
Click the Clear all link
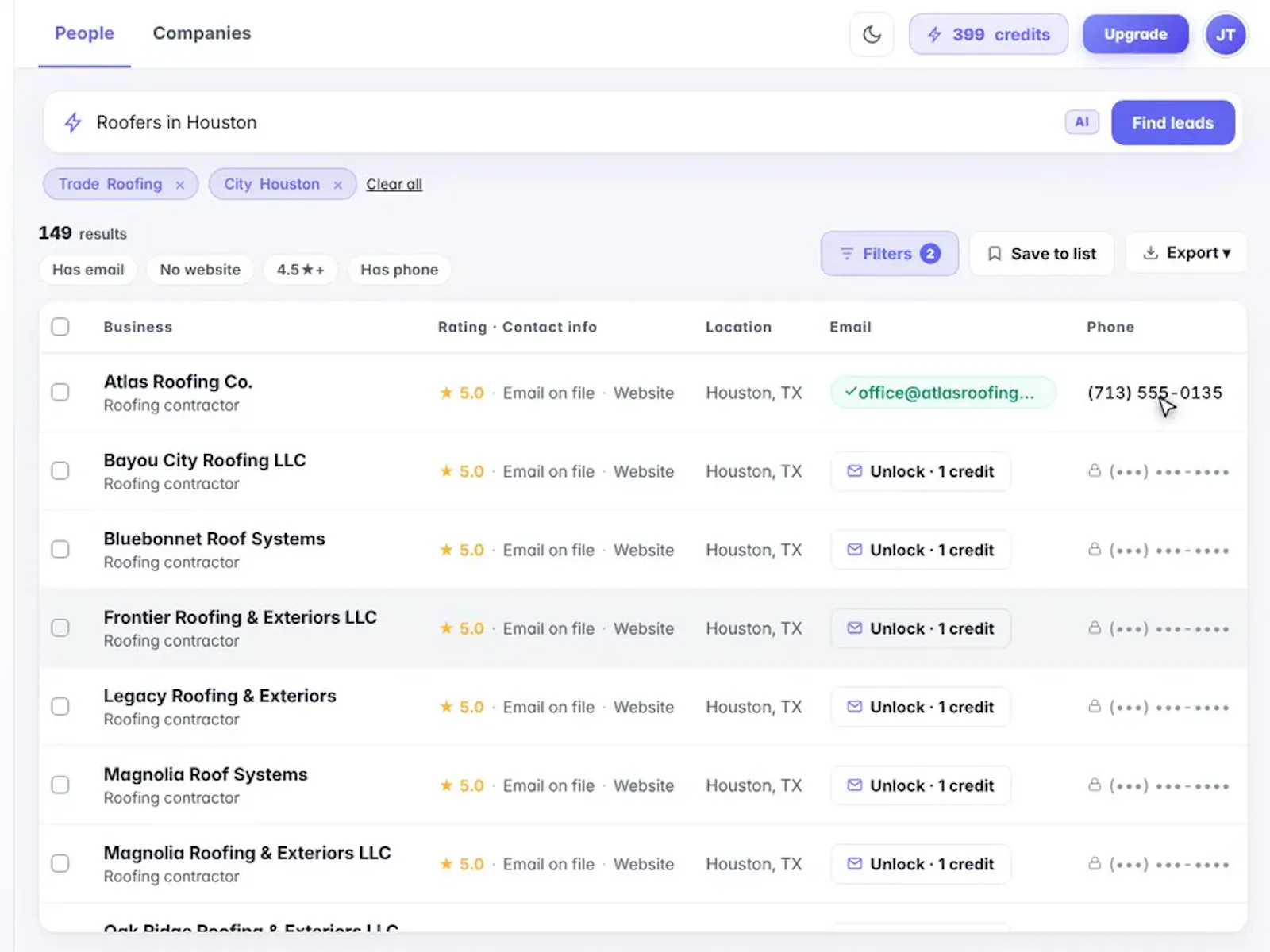[x=394, y=184]
